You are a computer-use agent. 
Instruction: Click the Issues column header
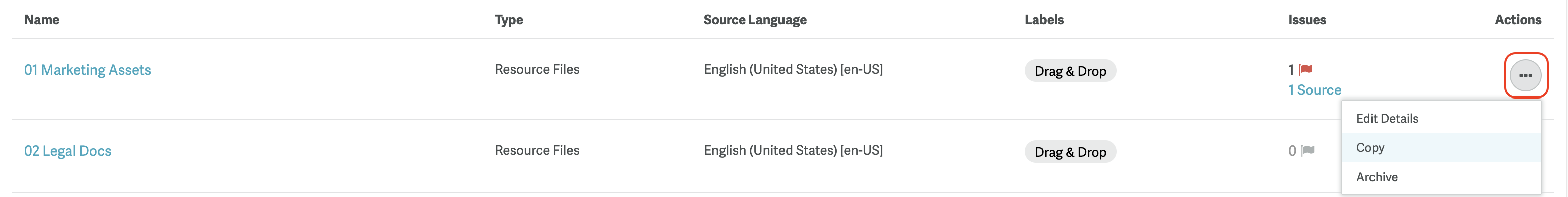(x=1307, y=20)
